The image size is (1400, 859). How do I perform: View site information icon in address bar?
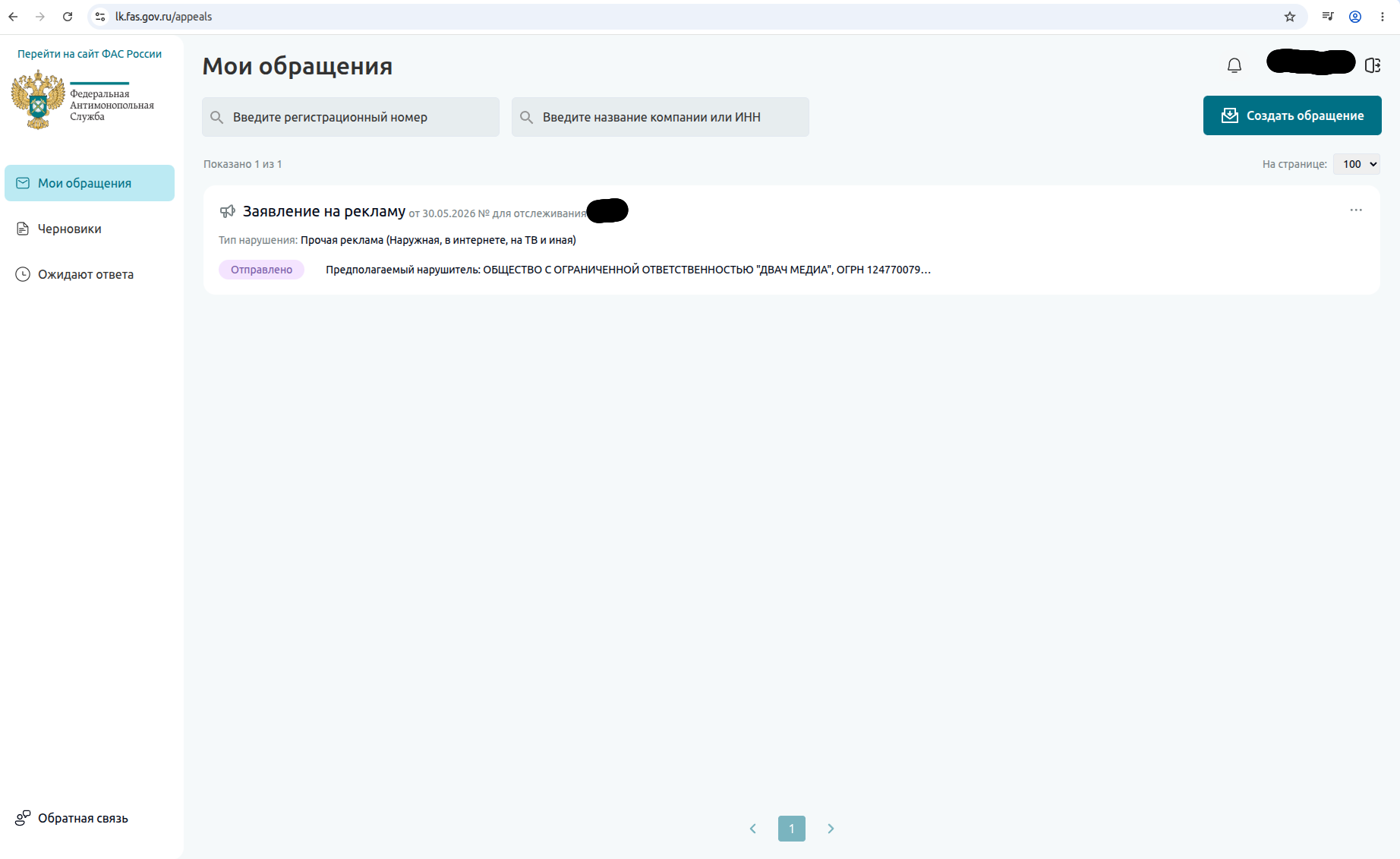100,17
